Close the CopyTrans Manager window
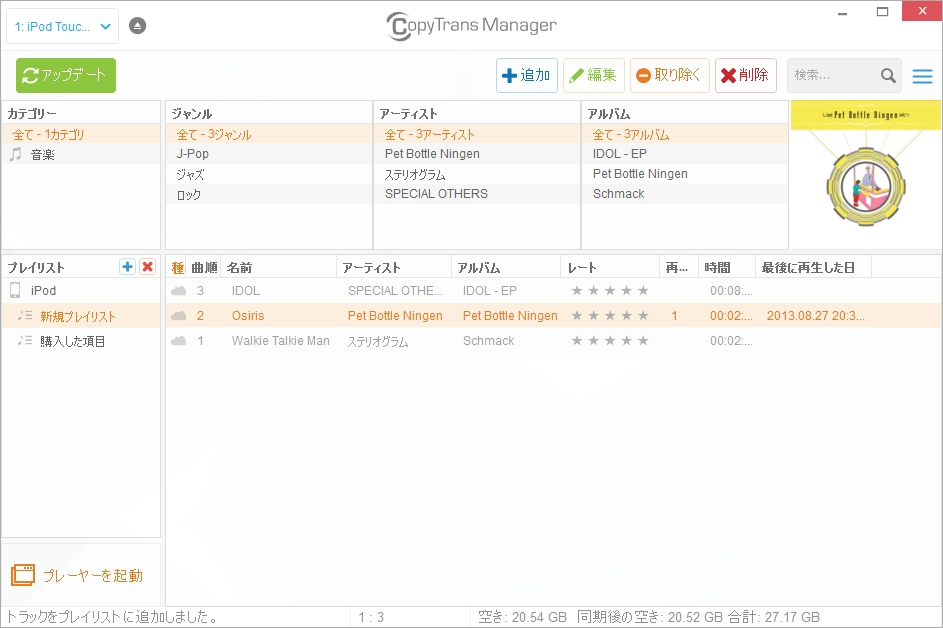The width and height of the screenshot is (943, 628). [x=922, y=11]
